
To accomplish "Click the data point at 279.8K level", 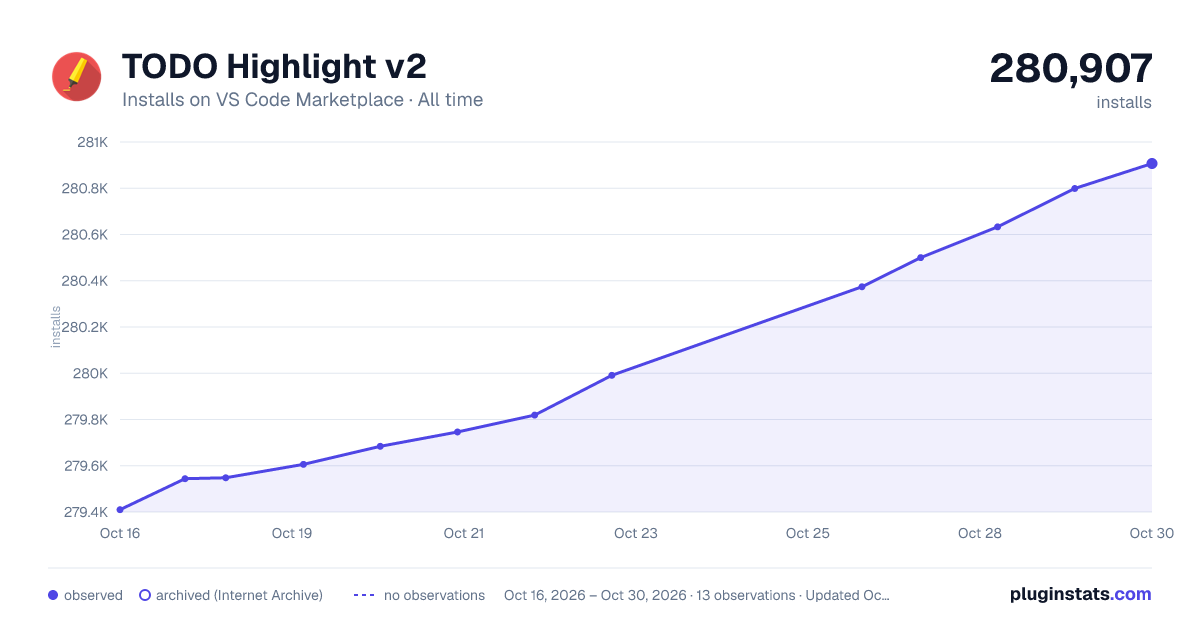I will (x=535, y=415).
